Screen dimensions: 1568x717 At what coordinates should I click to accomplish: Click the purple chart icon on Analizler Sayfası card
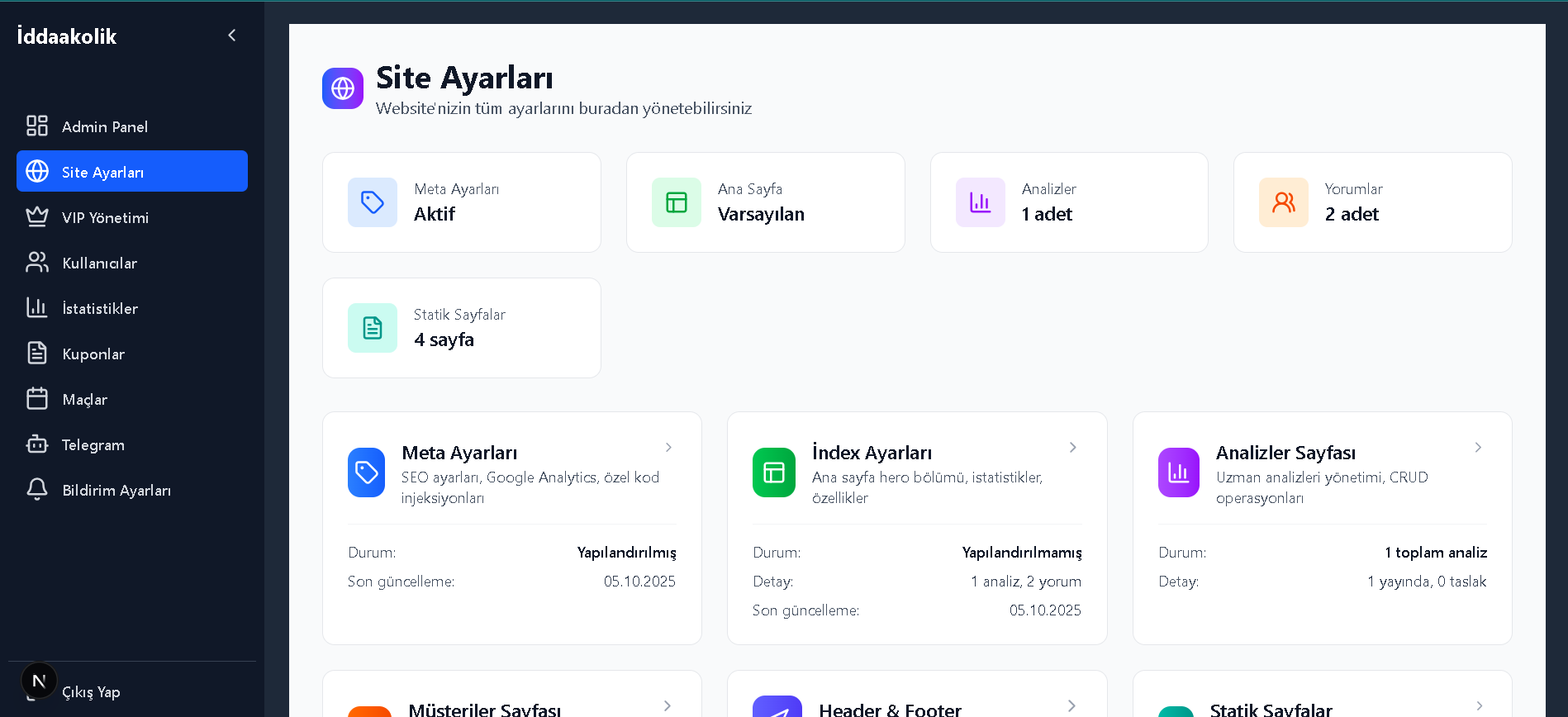click(x=1179, y=472)
